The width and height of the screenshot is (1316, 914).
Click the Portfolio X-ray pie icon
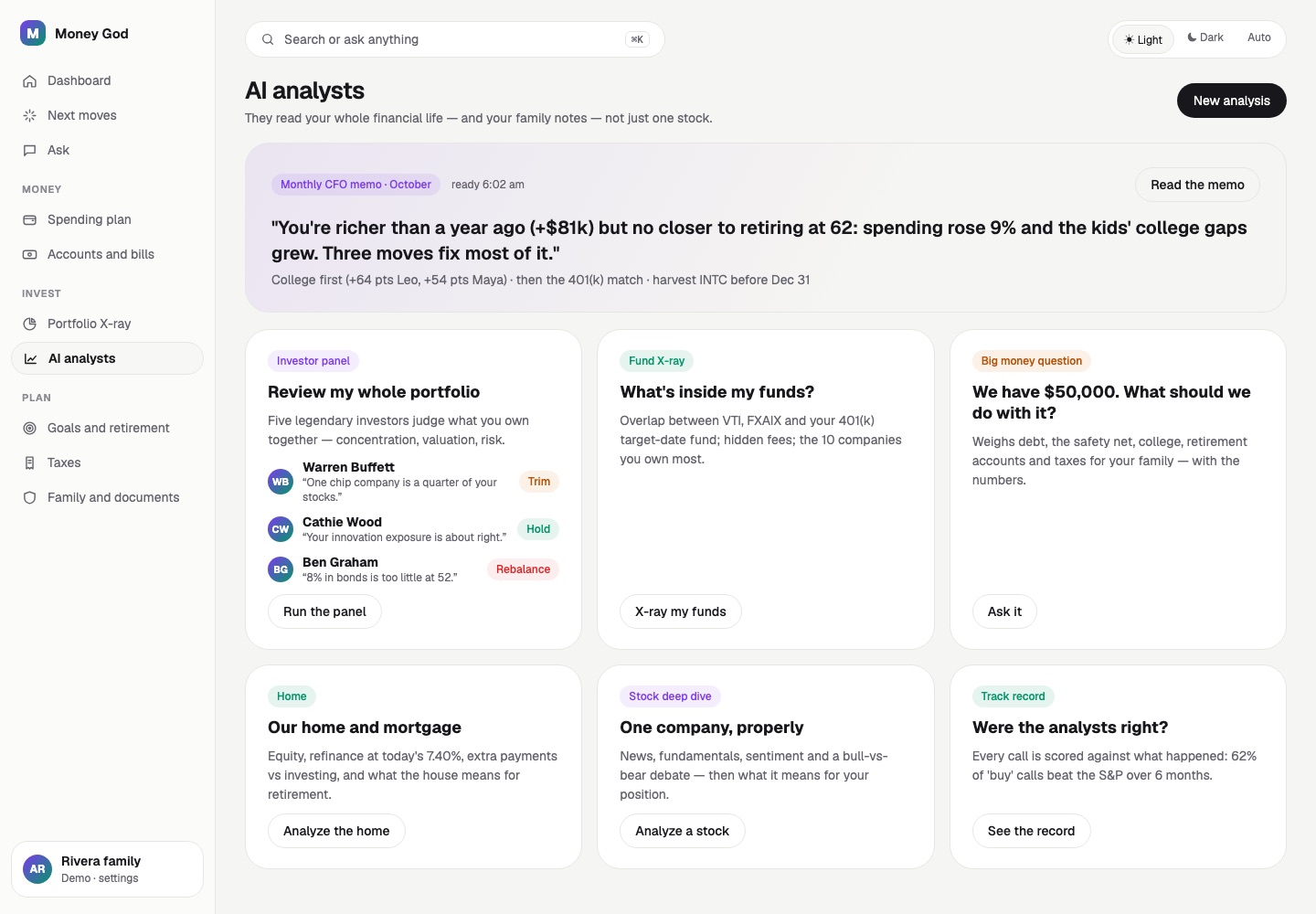[x=29, y=324]
